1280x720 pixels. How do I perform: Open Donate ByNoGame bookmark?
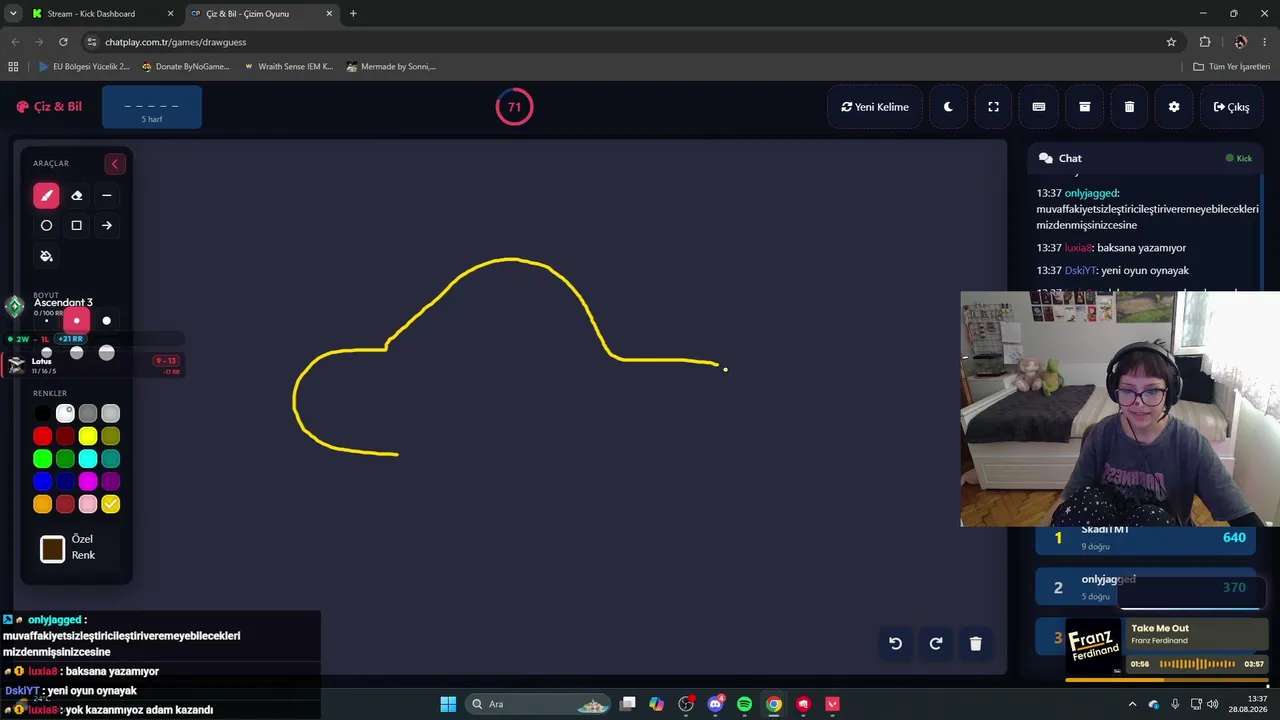coord(186,67)
